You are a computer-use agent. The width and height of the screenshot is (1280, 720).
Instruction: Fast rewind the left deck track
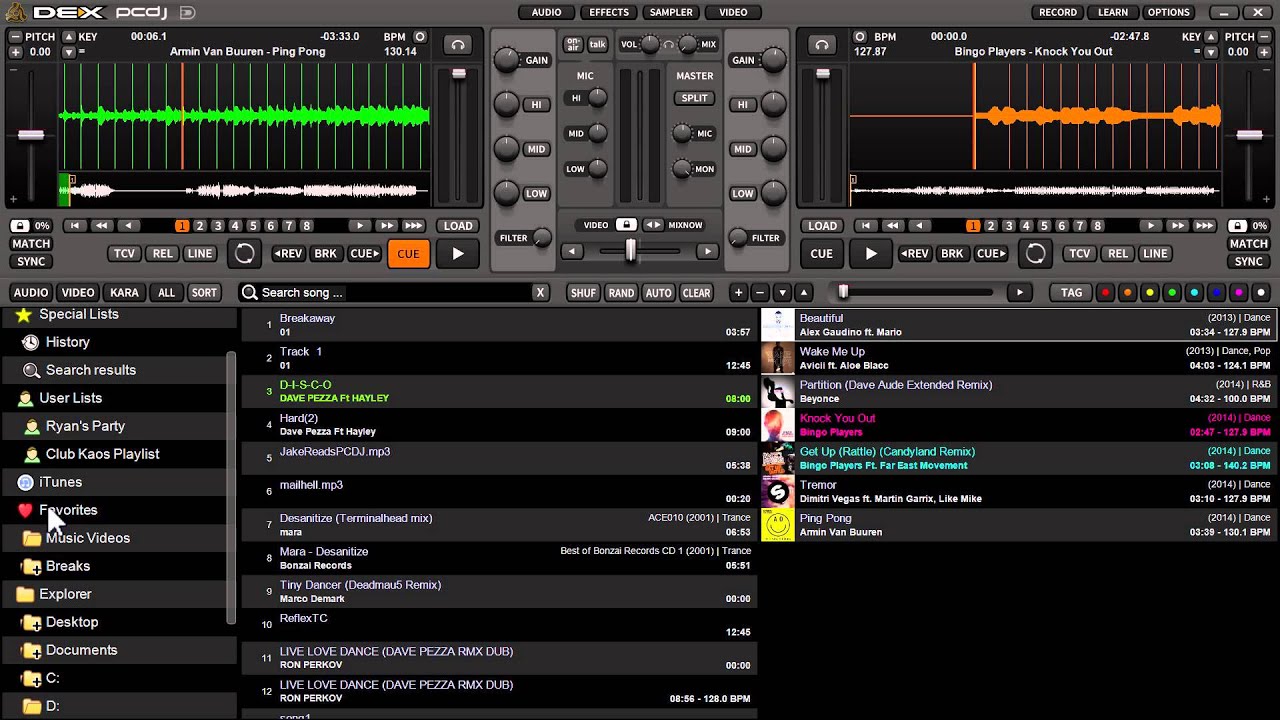(101, 226)
